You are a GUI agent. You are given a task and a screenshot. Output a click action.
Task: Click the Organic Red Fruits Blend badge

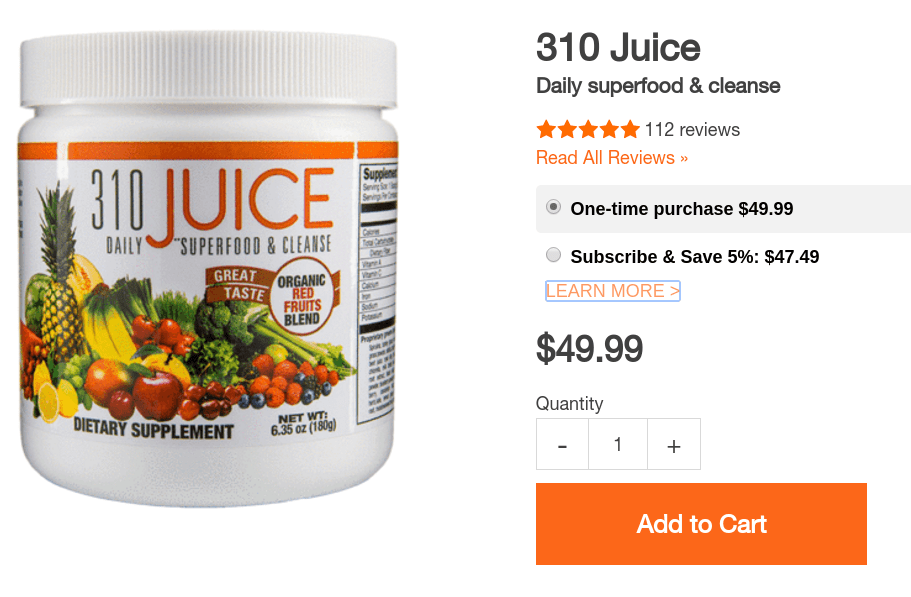(x=302, y=297)
